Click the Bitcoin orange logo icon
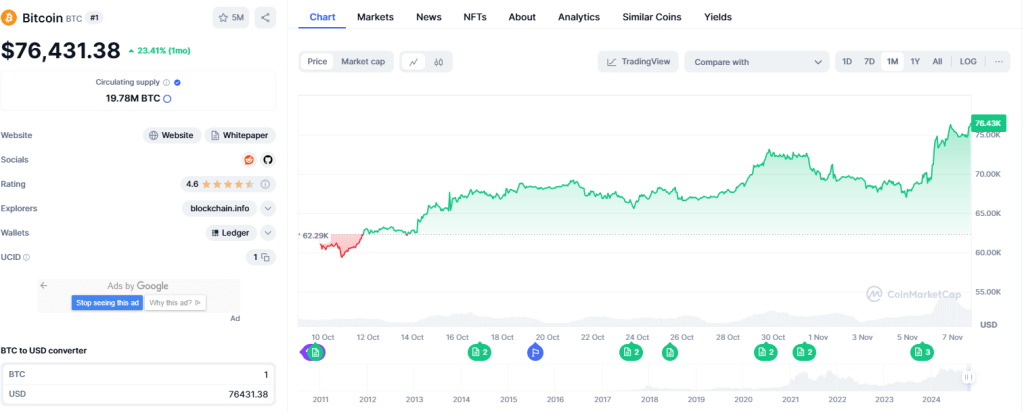The height and width of the screenshot is (413, 1024). [9, 18]
